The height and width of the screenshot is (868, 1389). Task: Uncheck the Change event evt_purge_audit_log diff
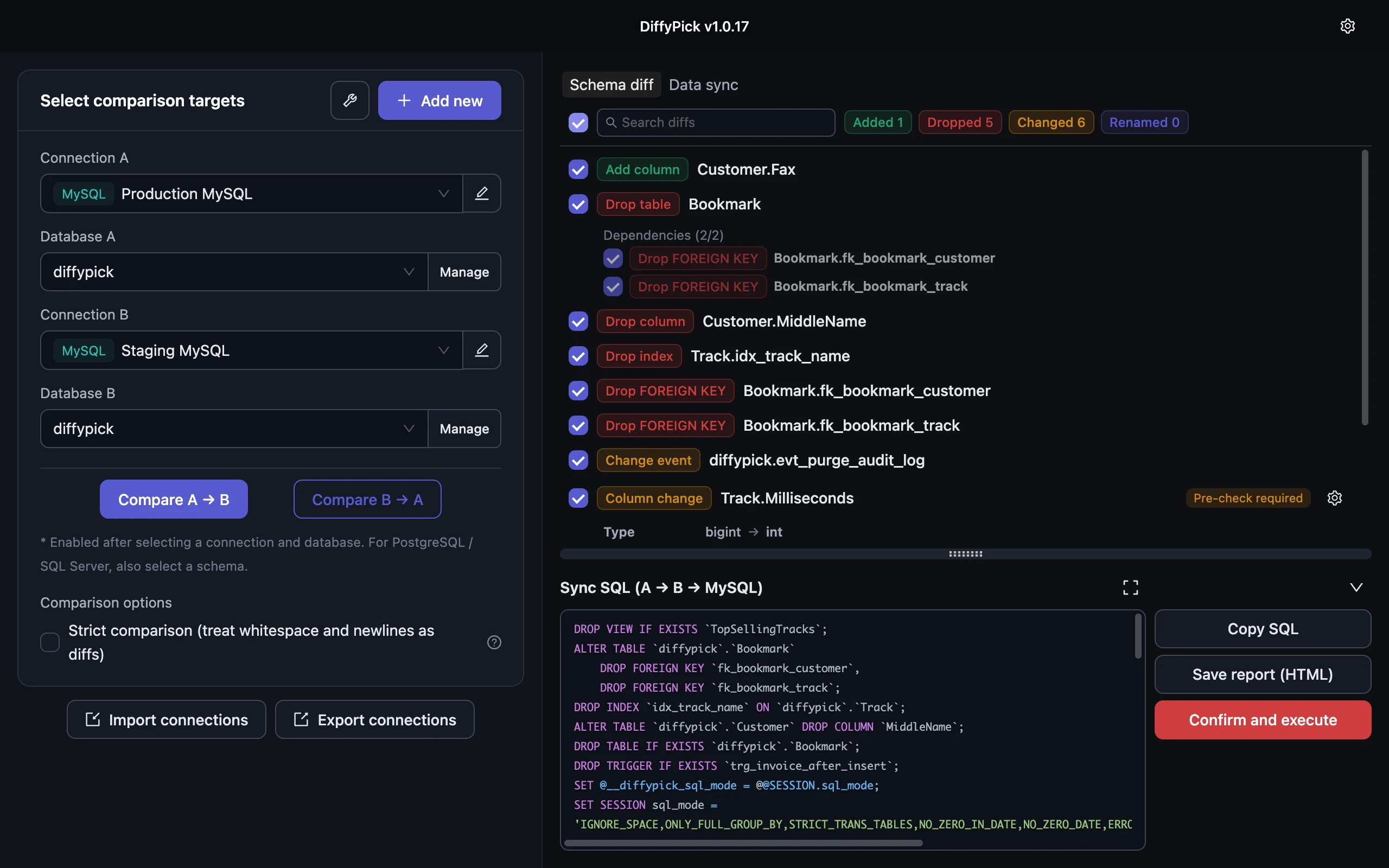coord(578,460)
